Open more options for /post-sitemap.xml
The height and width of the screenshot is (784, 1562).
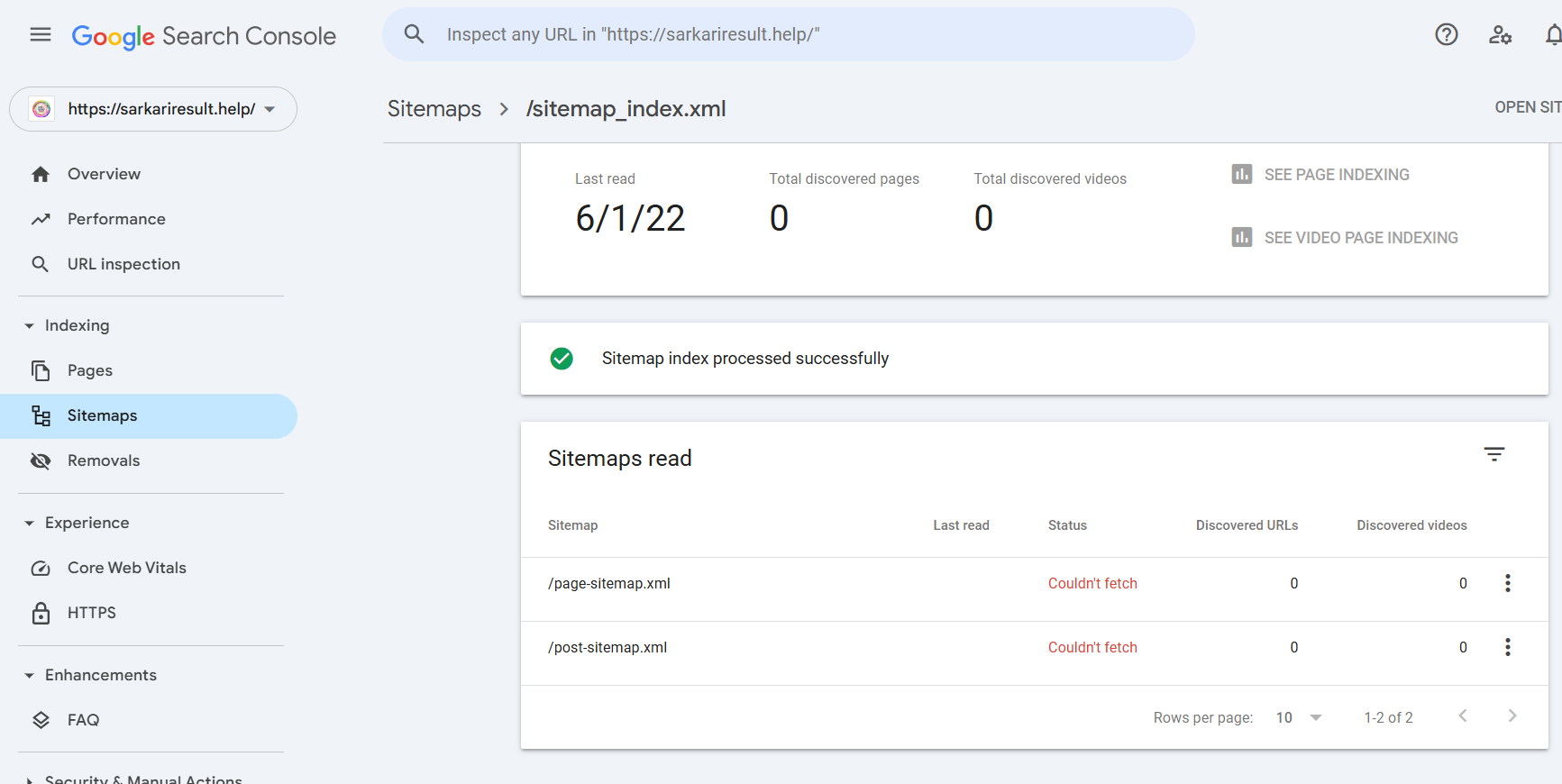pos(1507,647)
